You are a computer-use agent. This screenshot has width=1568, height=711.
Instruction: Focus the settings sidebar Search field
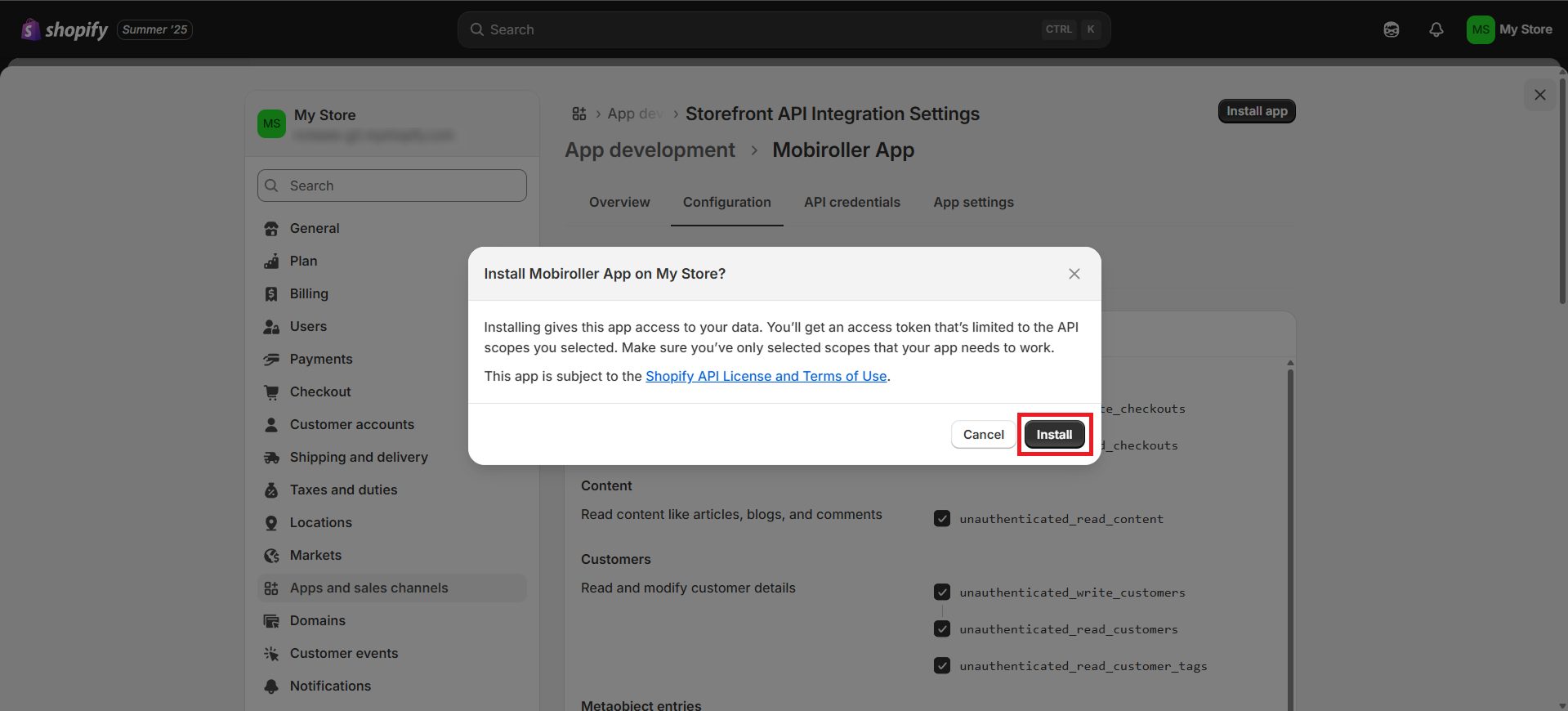[392, 186]
